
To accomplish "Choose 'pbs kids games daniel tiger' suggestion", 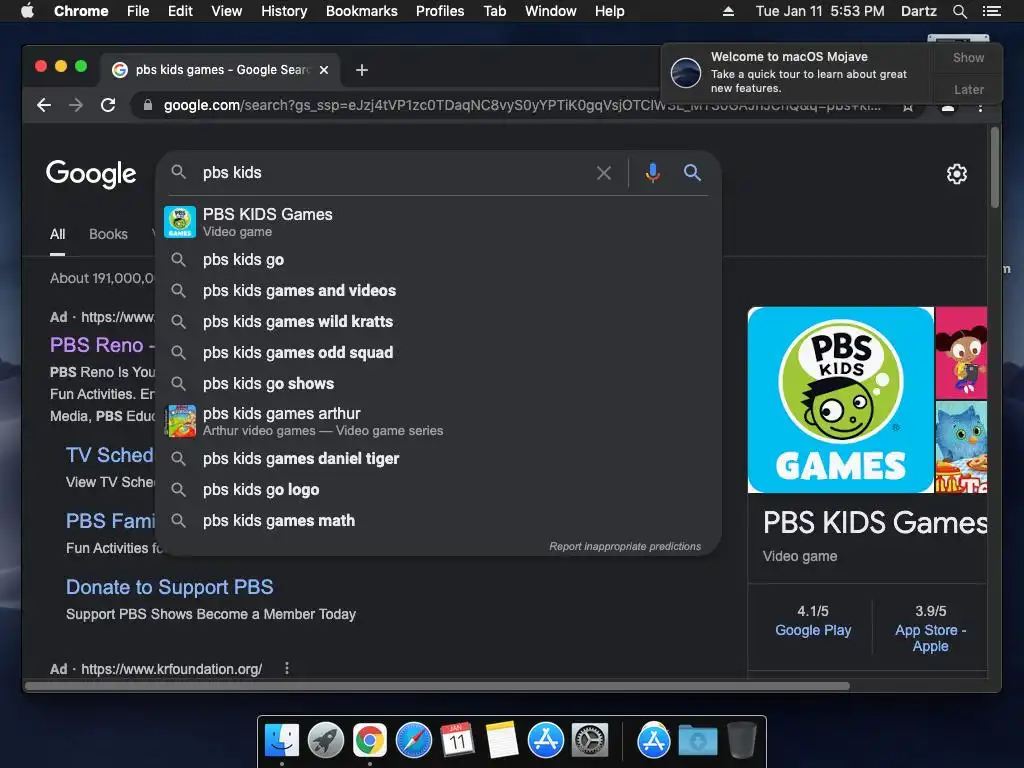I will [438, 458].
